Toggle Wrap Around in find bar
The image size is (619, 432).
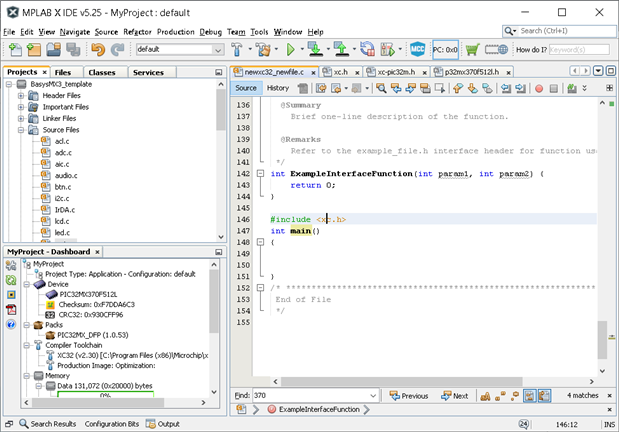544,396
